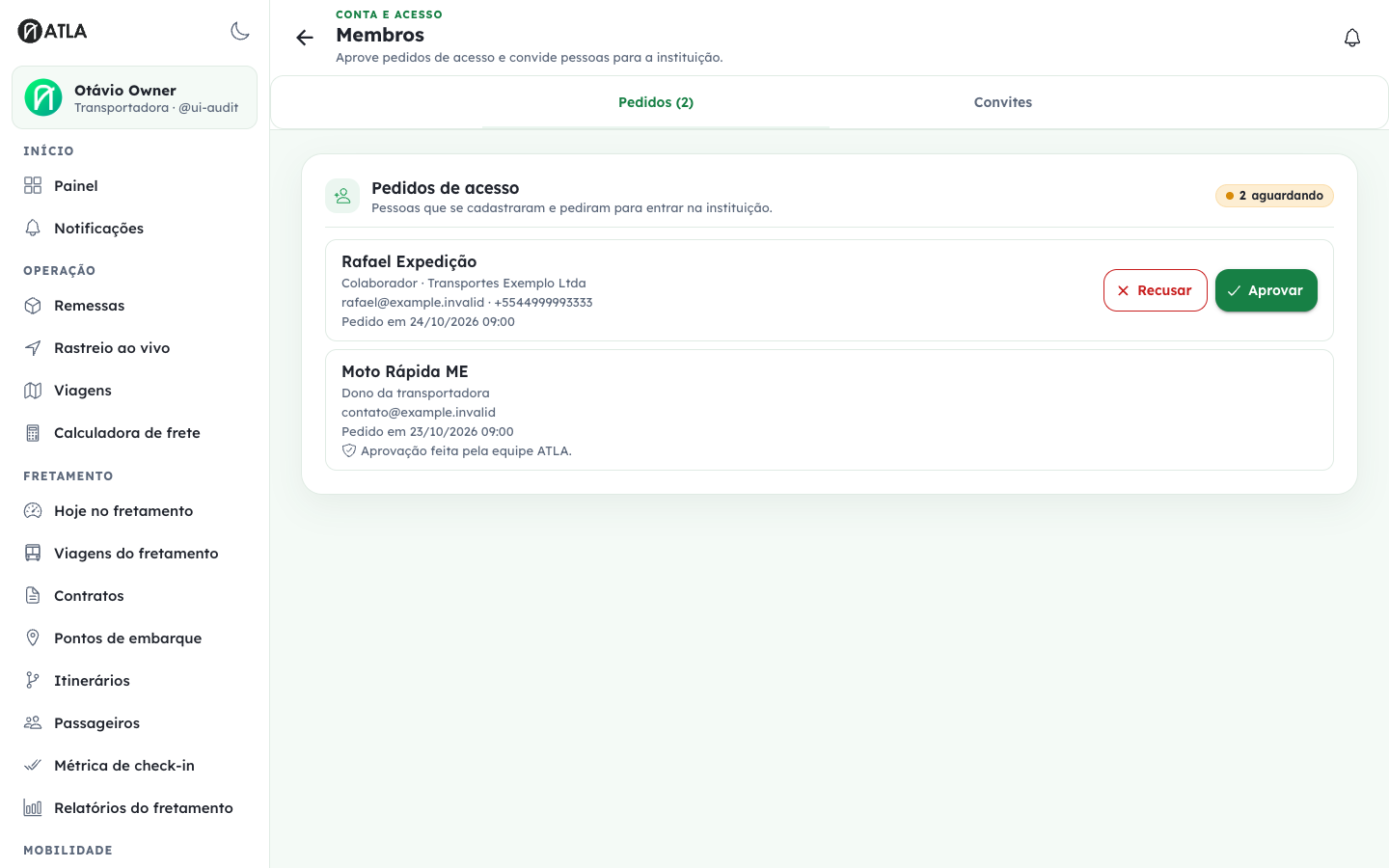
Task: Open Métrica de check-in link
Action: coord(134,765)
